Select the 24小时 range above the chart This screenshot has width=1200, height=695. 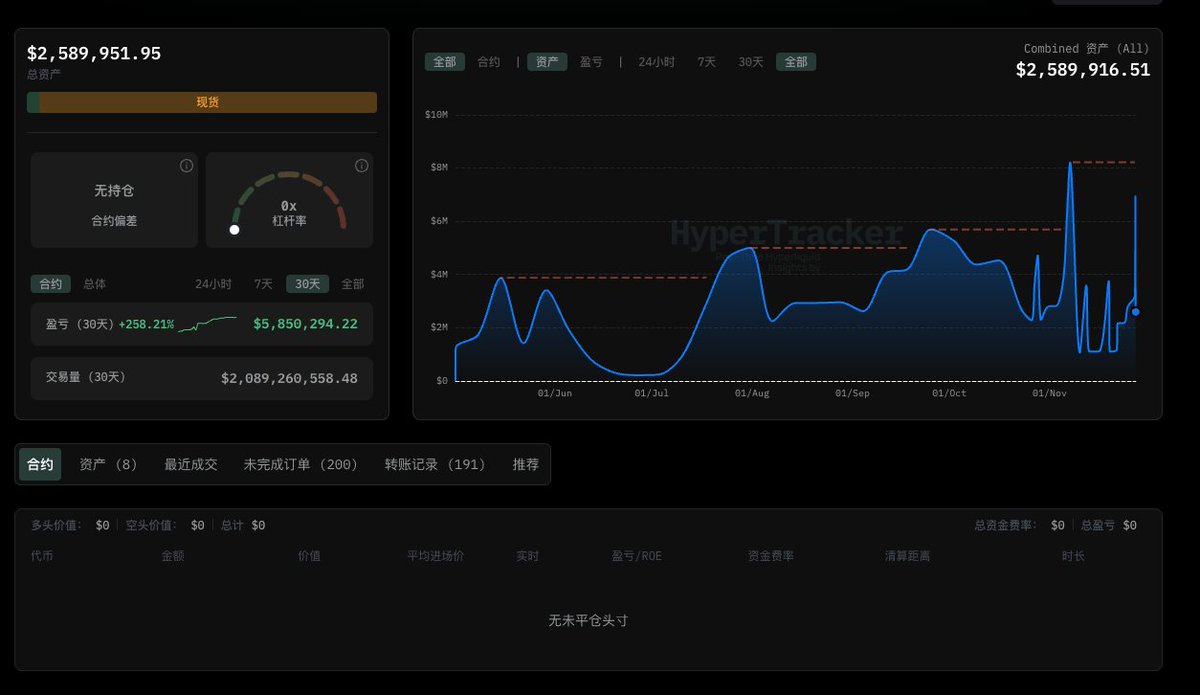click(656, 61)
